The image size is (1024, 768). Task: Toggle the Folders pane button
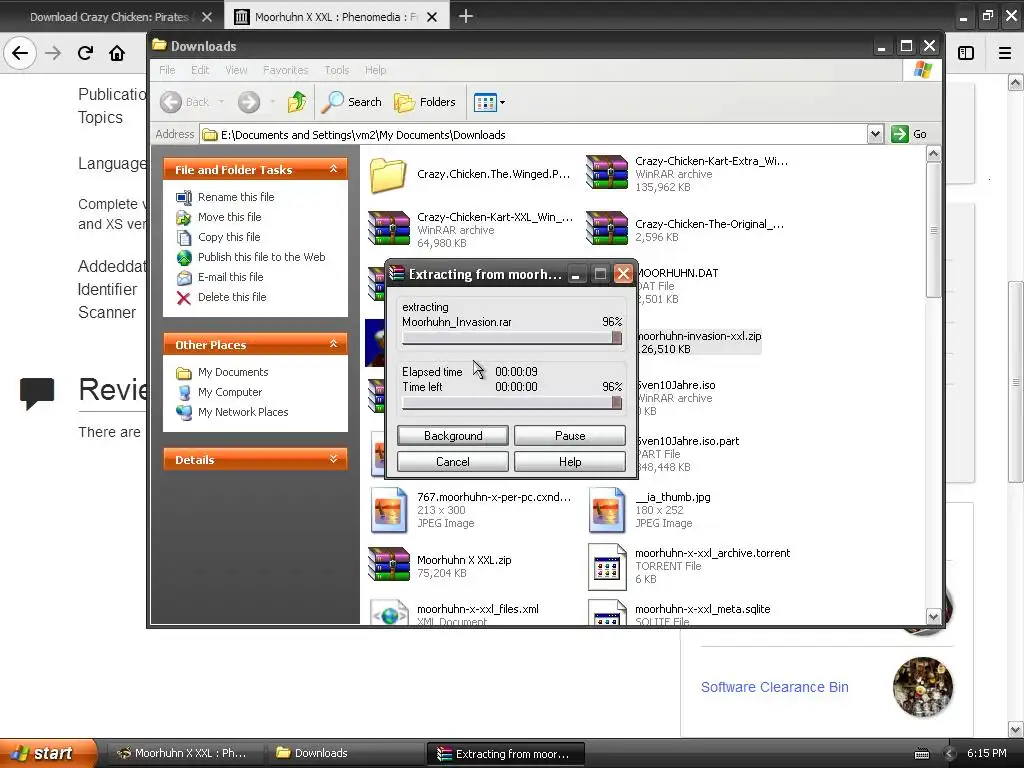[424, 102]
